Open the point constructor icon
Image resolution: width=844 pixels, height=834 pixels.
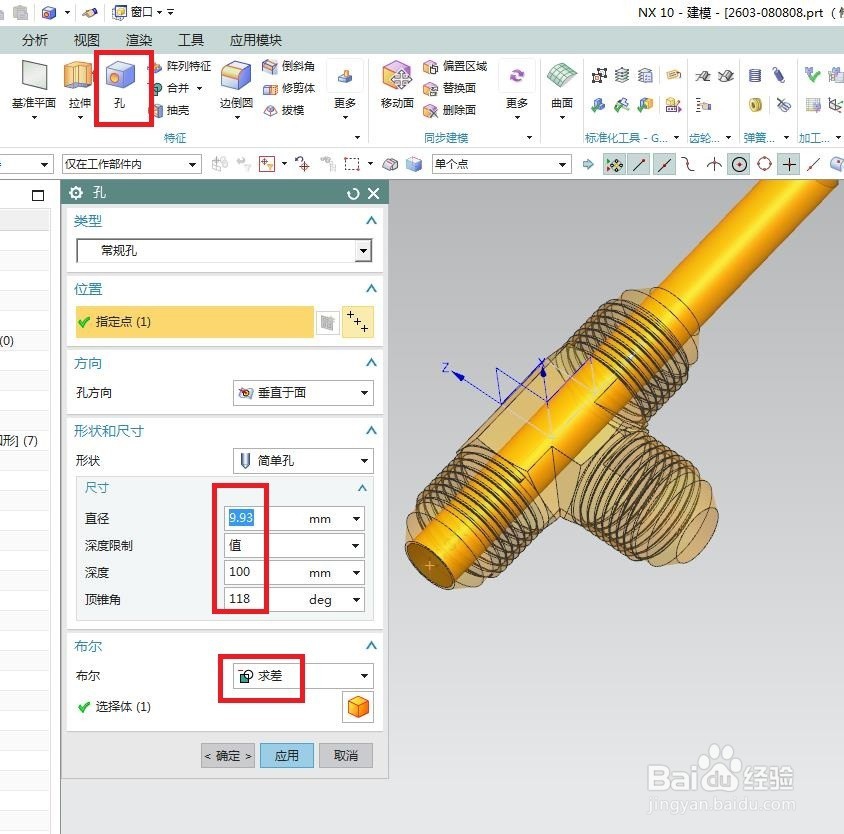[357, 321]
